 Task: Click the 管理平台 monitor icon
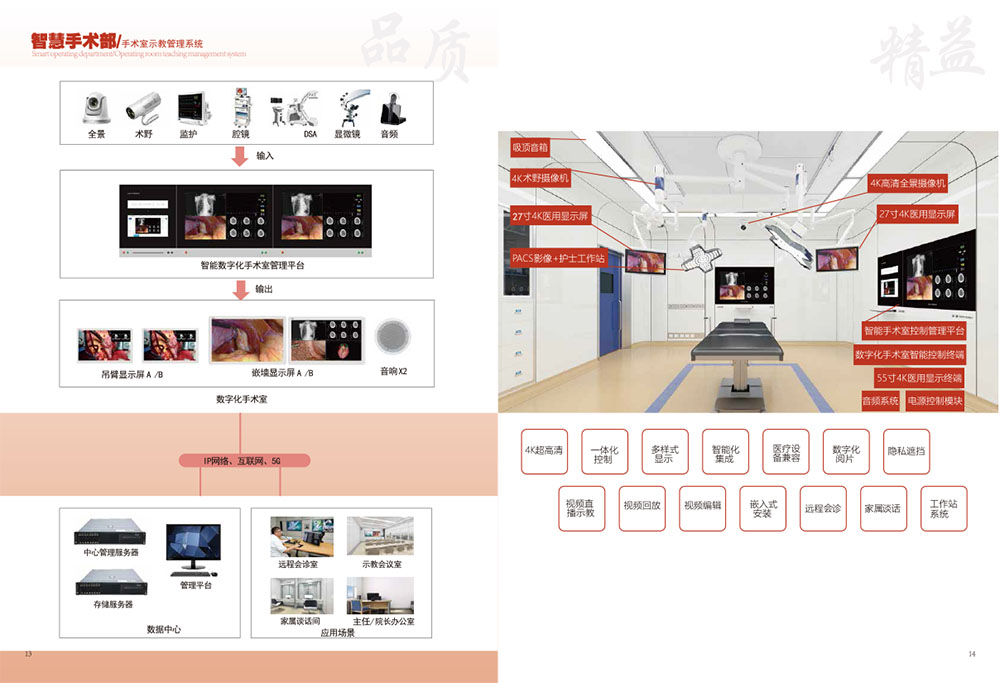[194, 549]
